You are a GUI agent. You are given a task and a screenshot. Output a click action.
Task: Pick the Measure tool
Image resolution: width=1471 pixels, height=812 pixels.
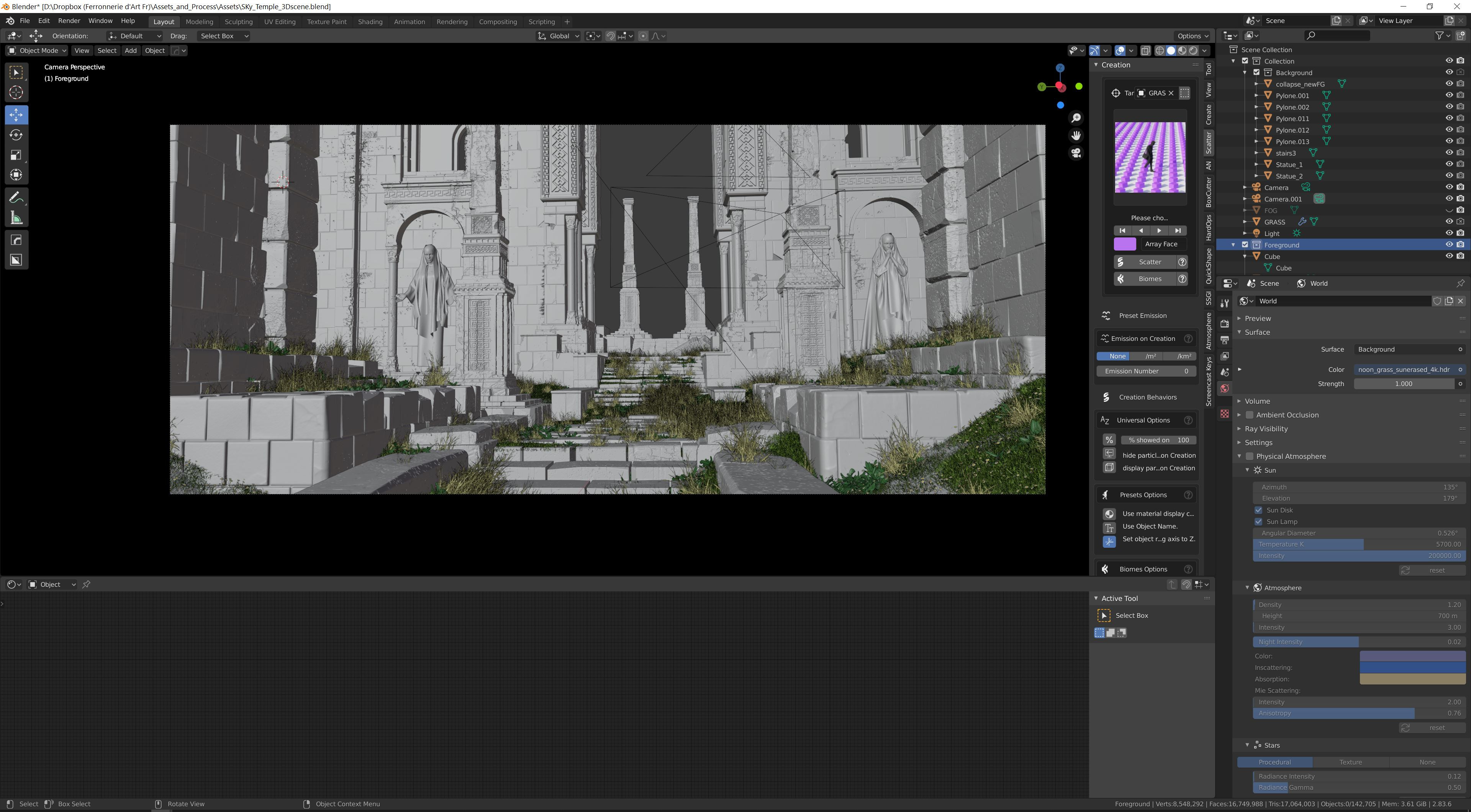(x=16, y=218)
